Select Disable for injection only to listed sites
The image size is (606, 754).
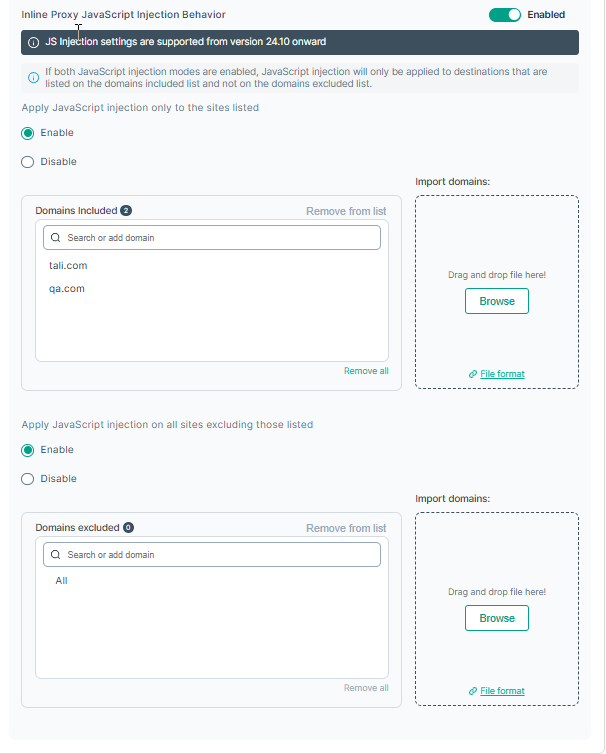[x=28, y=162]
